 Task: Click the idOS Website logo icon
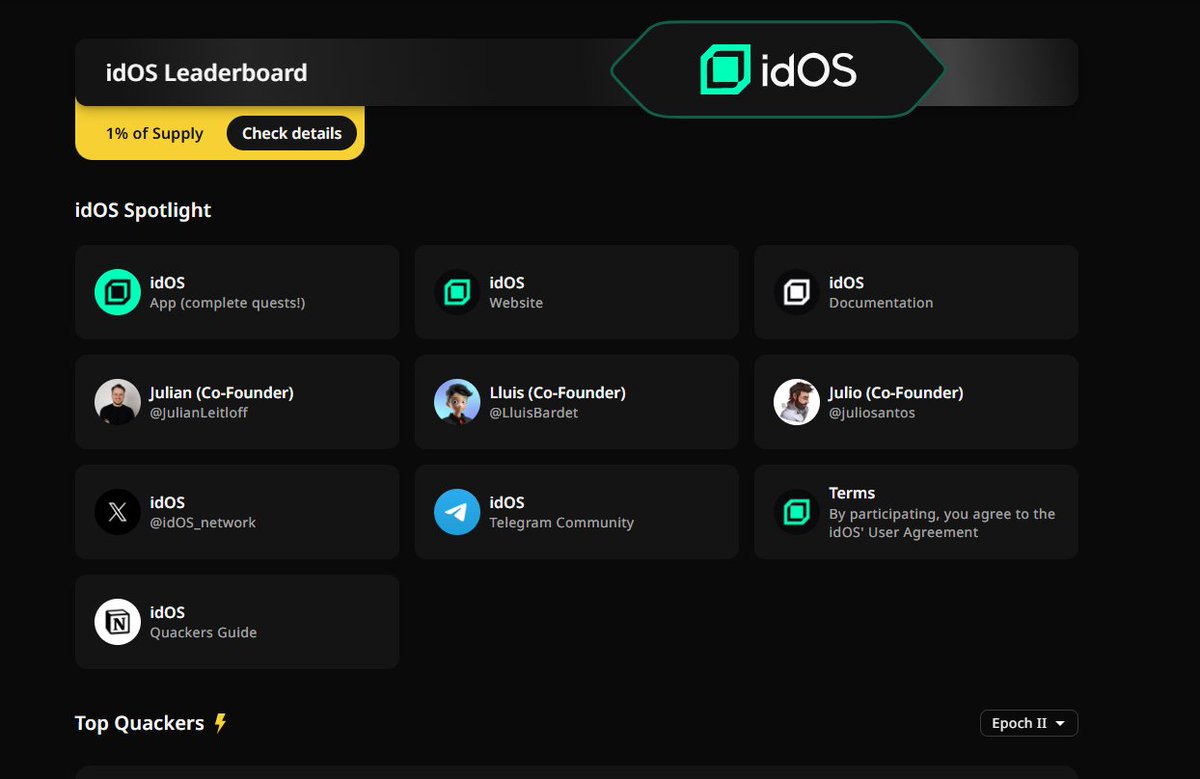[457, 292]
